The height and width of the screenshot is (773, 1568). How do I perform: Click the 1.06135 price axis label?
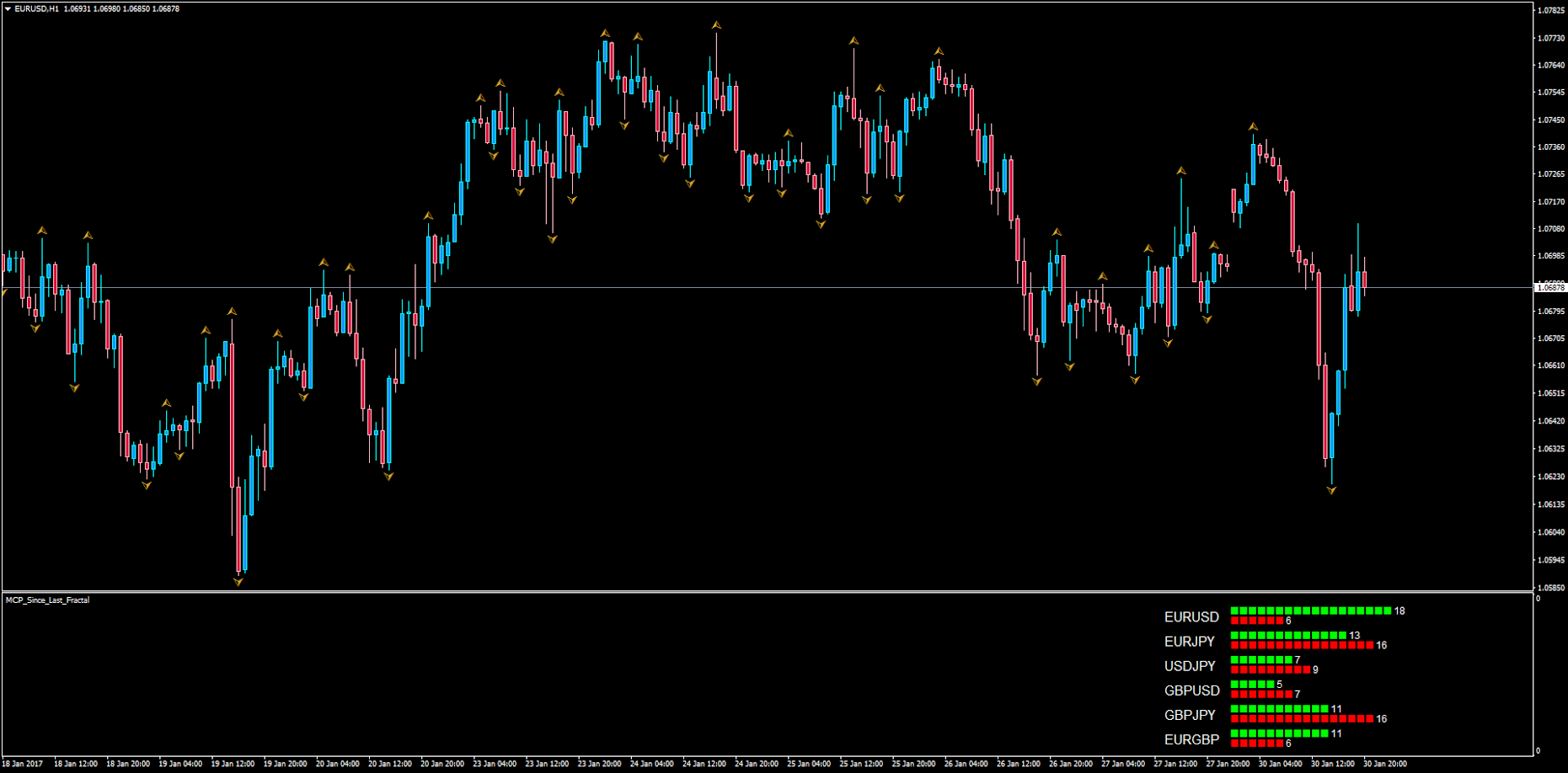click(x=1551, y=504)
